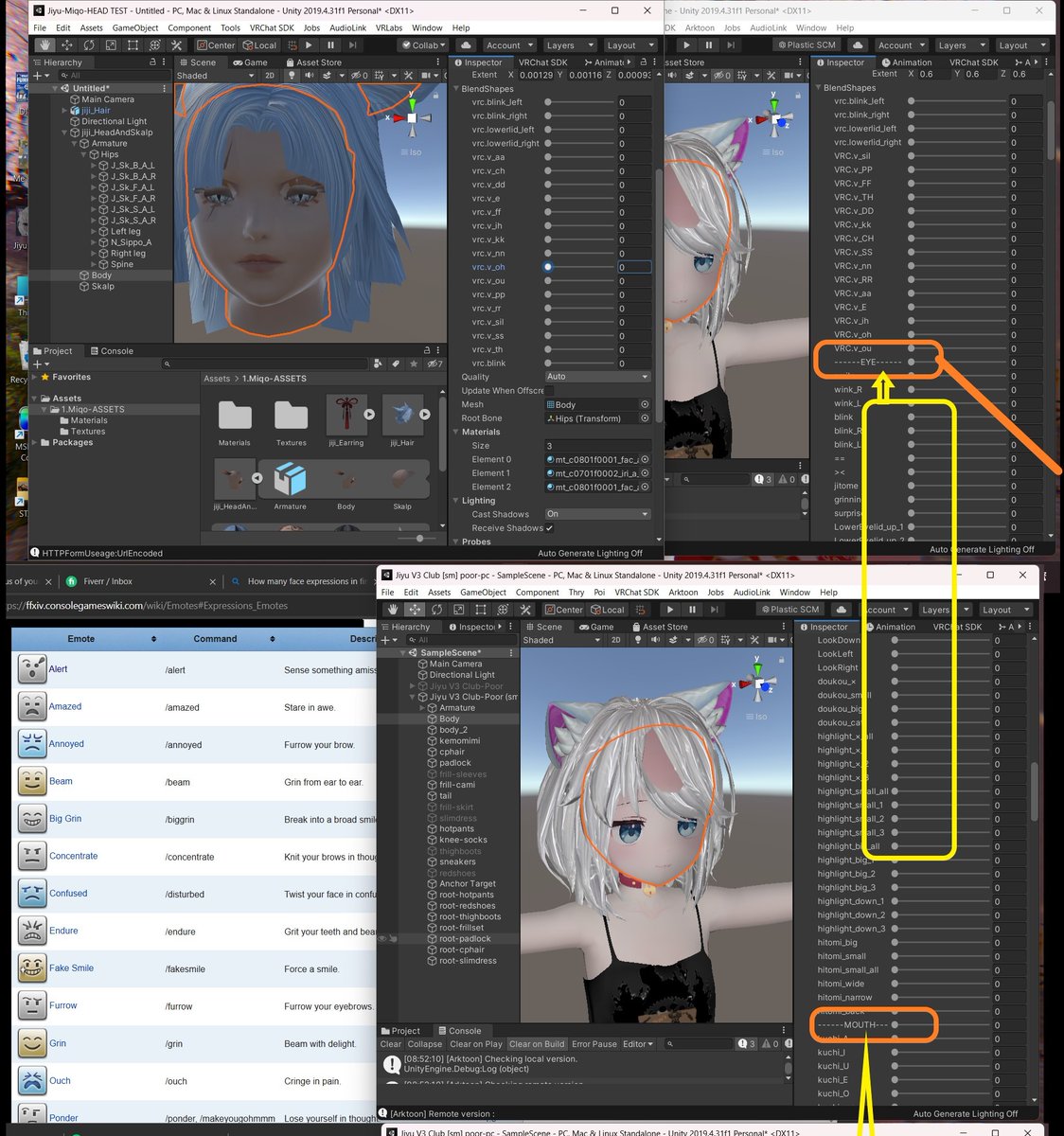Viewport: 1064px width, 1136px height.
Task: Select Scale tool in Jiyu-Miqo window toolbar
Action: click(111, 44)
